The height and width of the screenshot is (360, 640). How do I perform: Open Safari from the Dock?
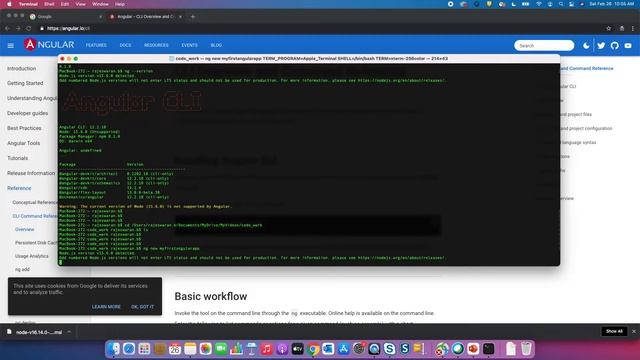tap(129, 349)
